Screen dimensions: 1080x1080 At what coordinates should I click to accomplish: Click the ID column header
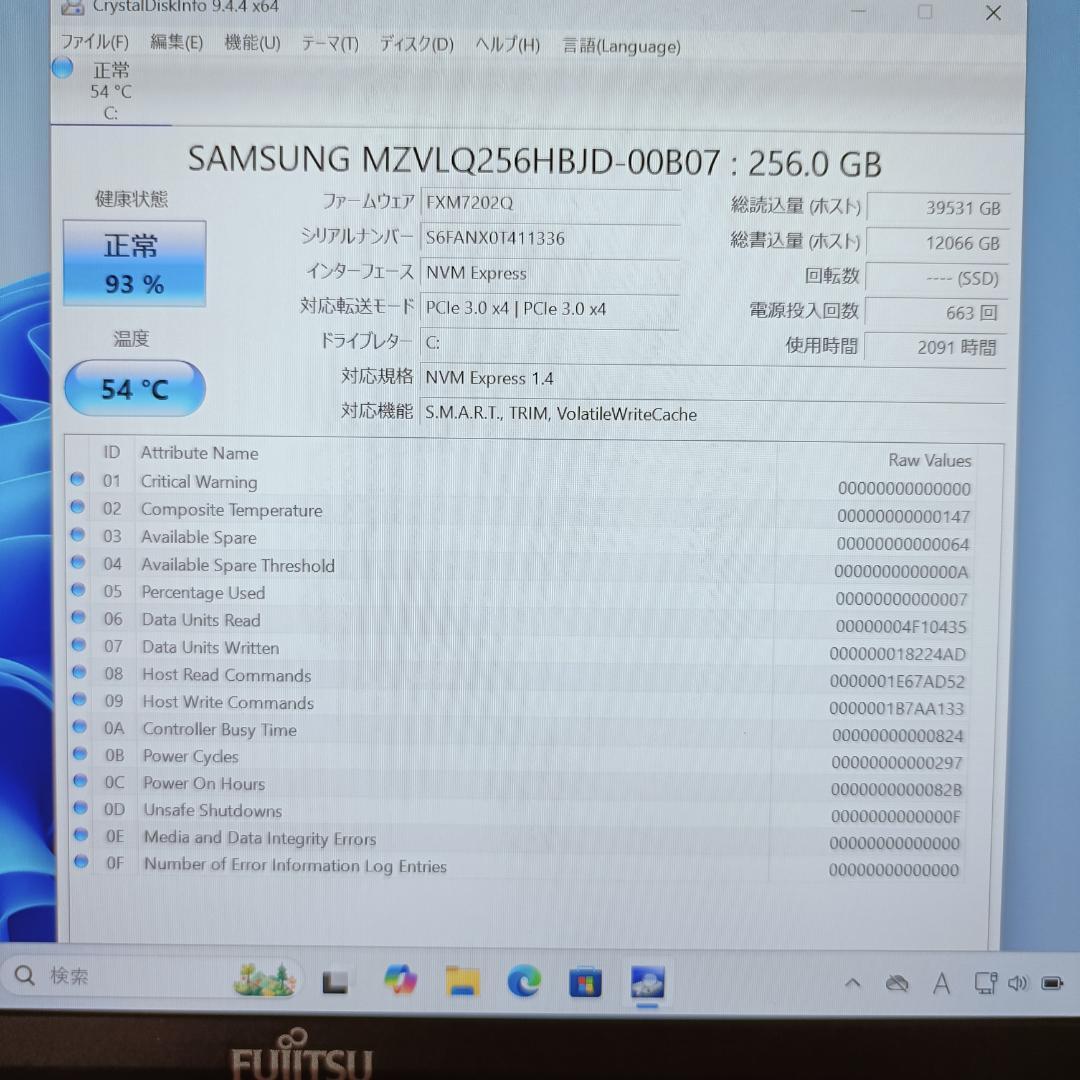pyautogui.click(x=112, y=453)
